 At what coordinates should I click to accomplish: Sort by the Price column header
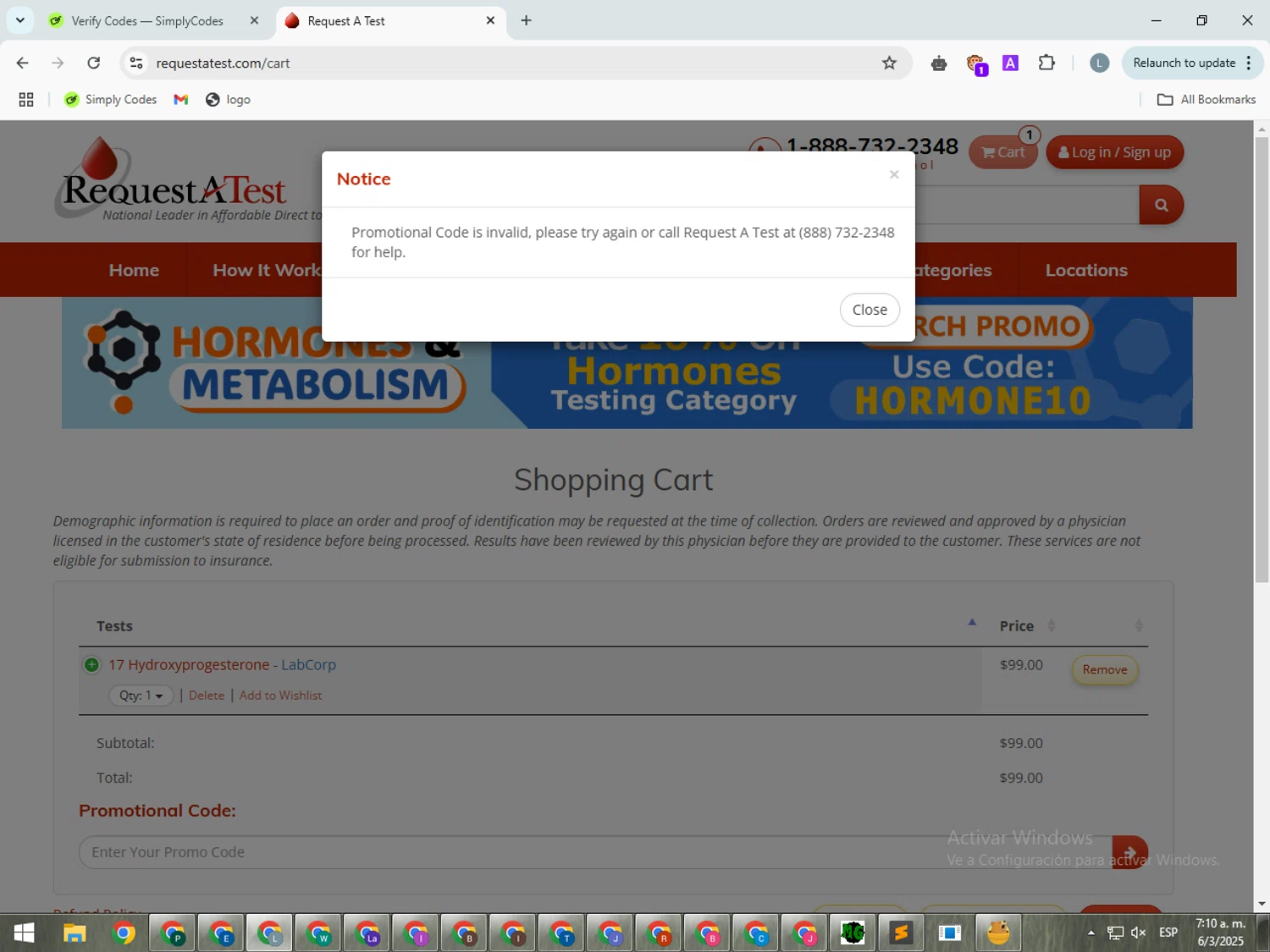tap(1016, 626)
